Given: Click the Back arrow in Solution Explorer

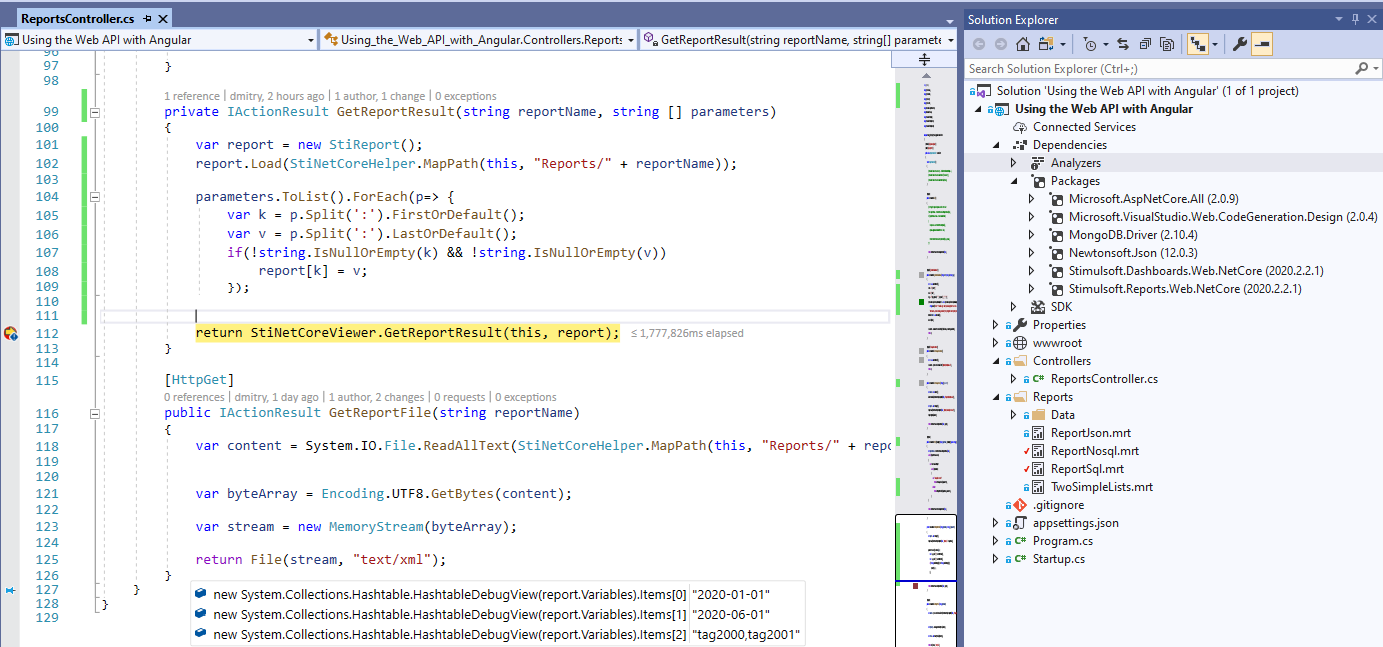Looking at the screenshot, I should 978,44.
